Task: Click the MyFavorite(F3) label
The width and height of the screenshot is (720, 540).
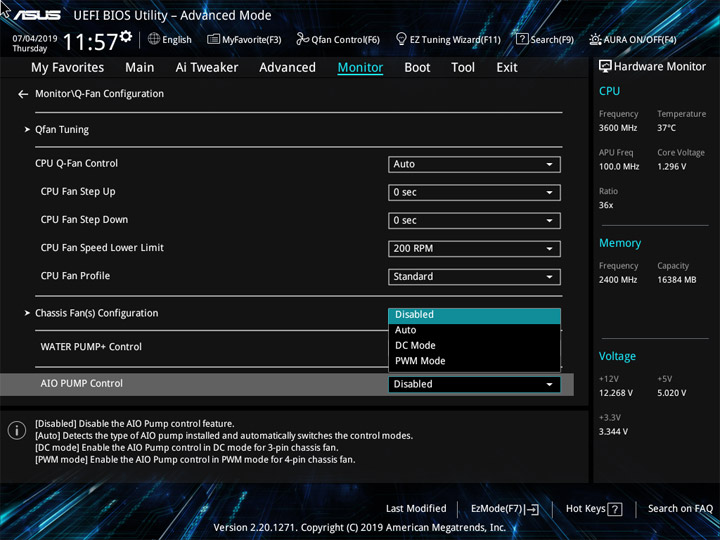Action: click(252, 40)
